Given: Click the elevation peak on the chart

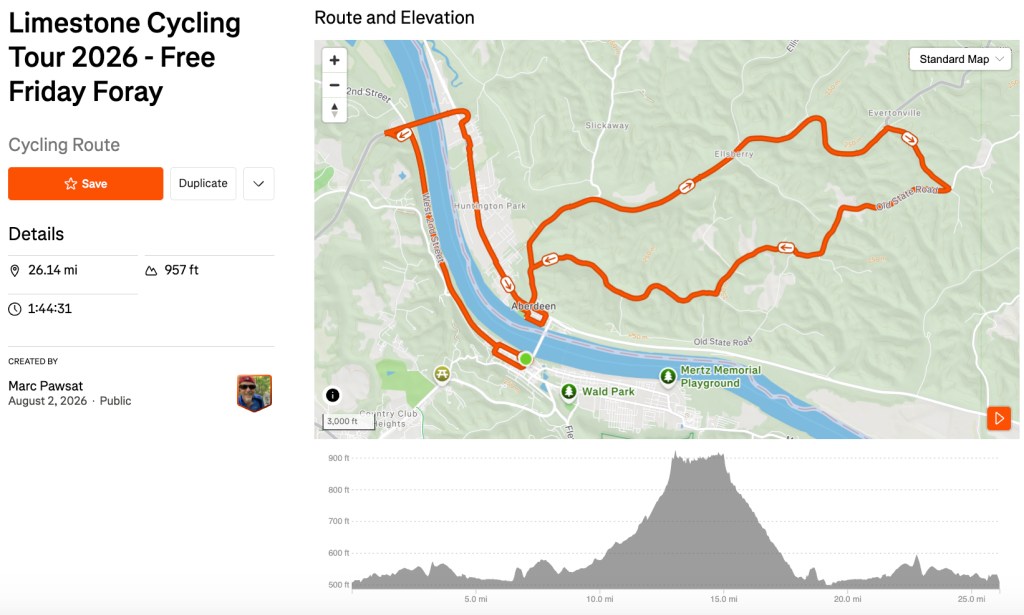Looking at the screenshot, I should [x=675, y=456].
